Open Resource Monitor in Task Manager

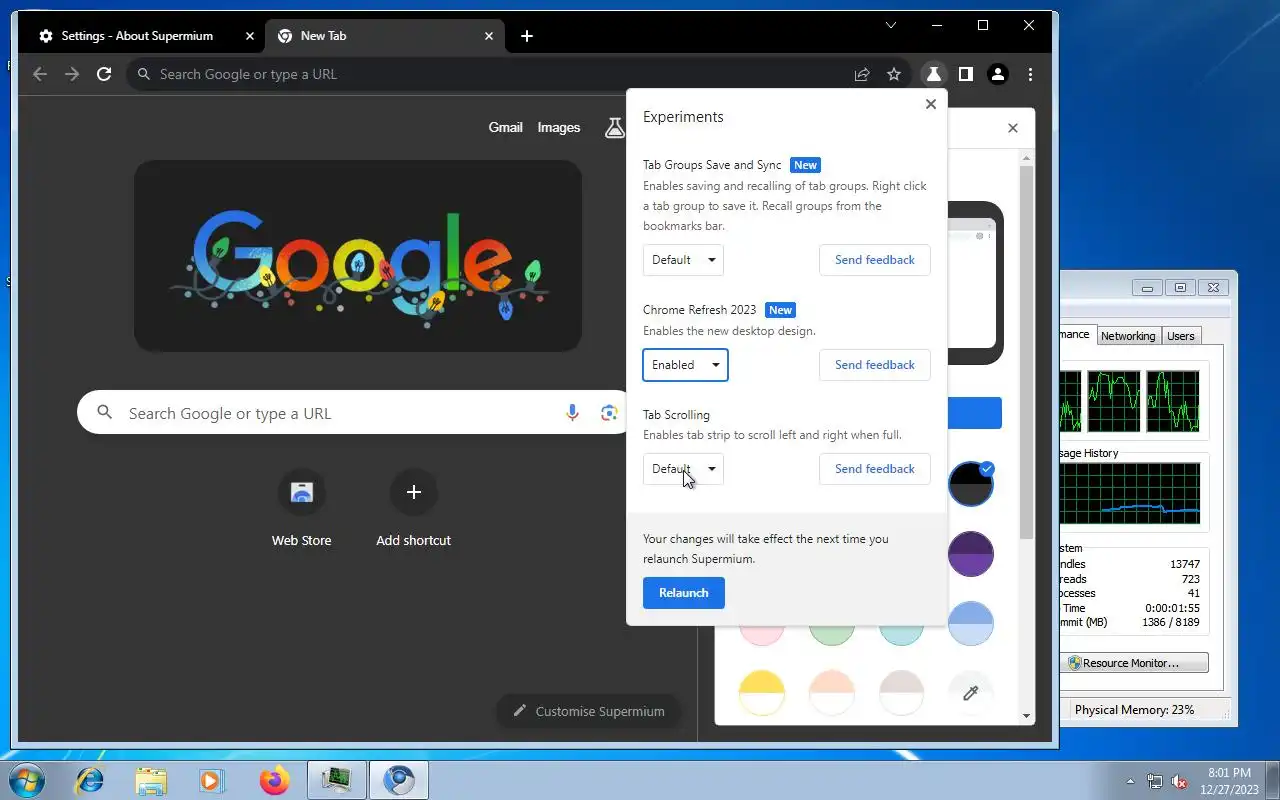point(1134,663)
